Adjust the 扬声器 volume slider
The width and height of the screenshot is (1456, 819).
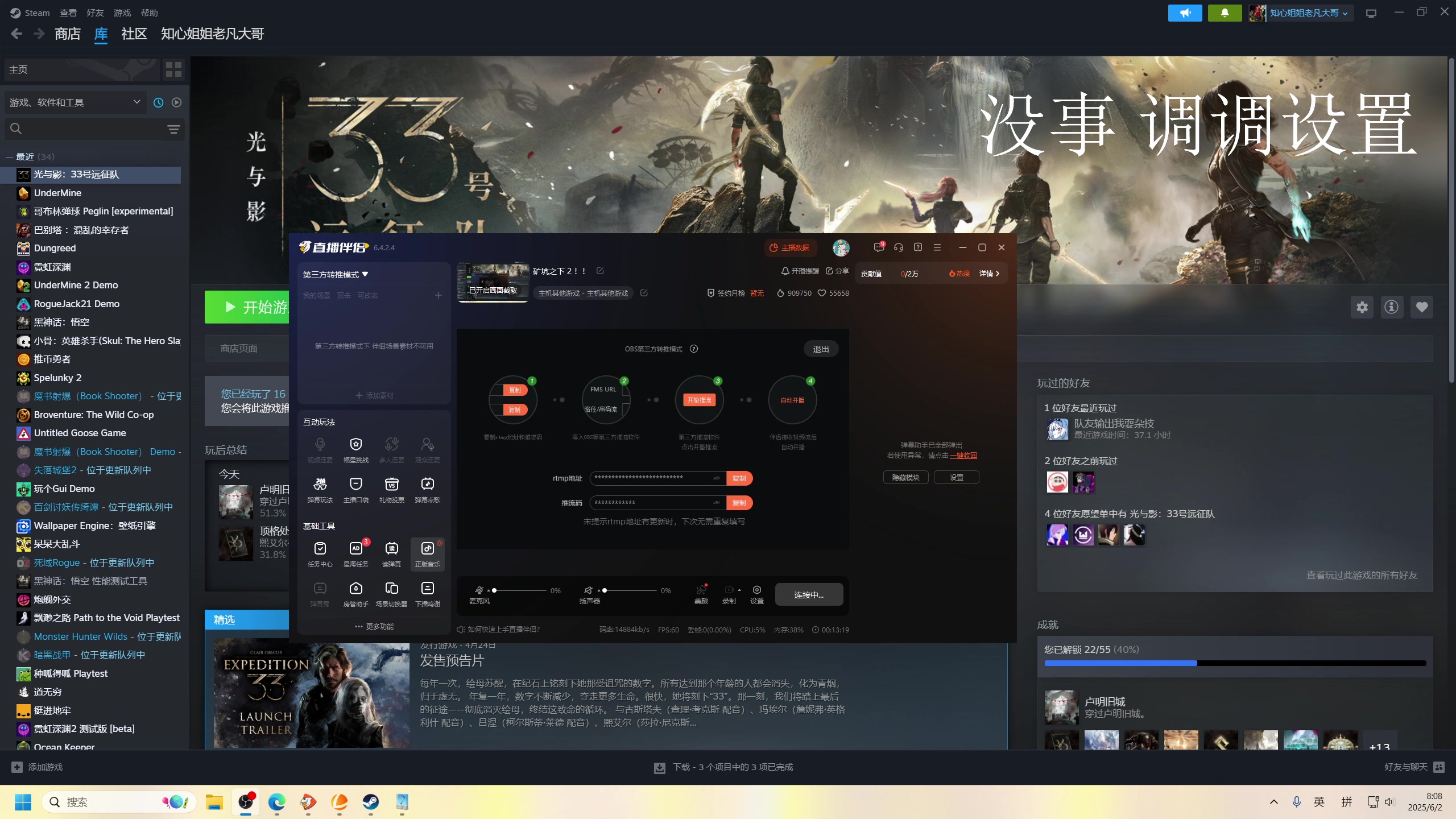[630, 590]
